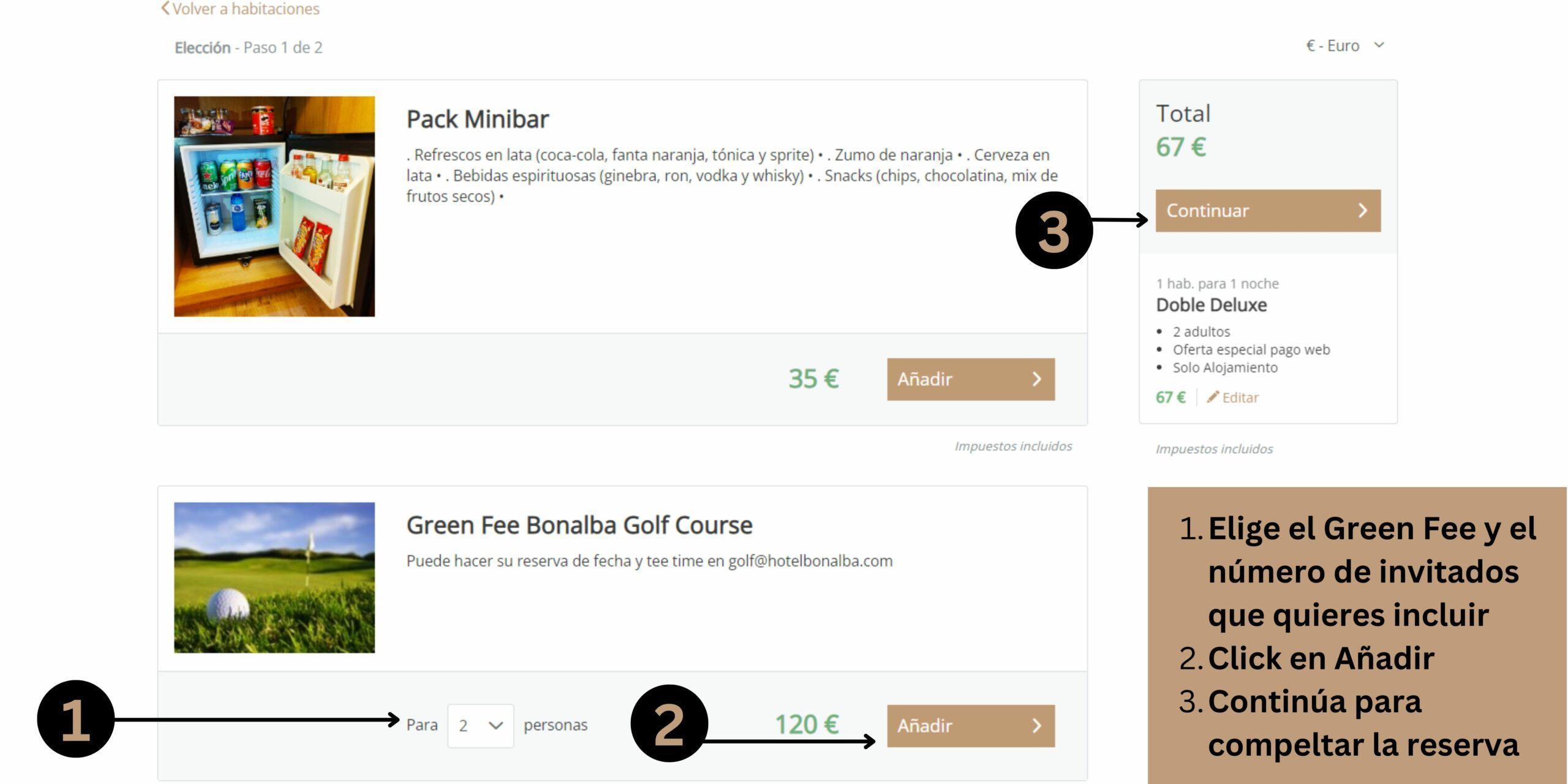Click the golf ball photo thumbnail
The width and height of the screenshot is (1568, 784).
(274, 578)
